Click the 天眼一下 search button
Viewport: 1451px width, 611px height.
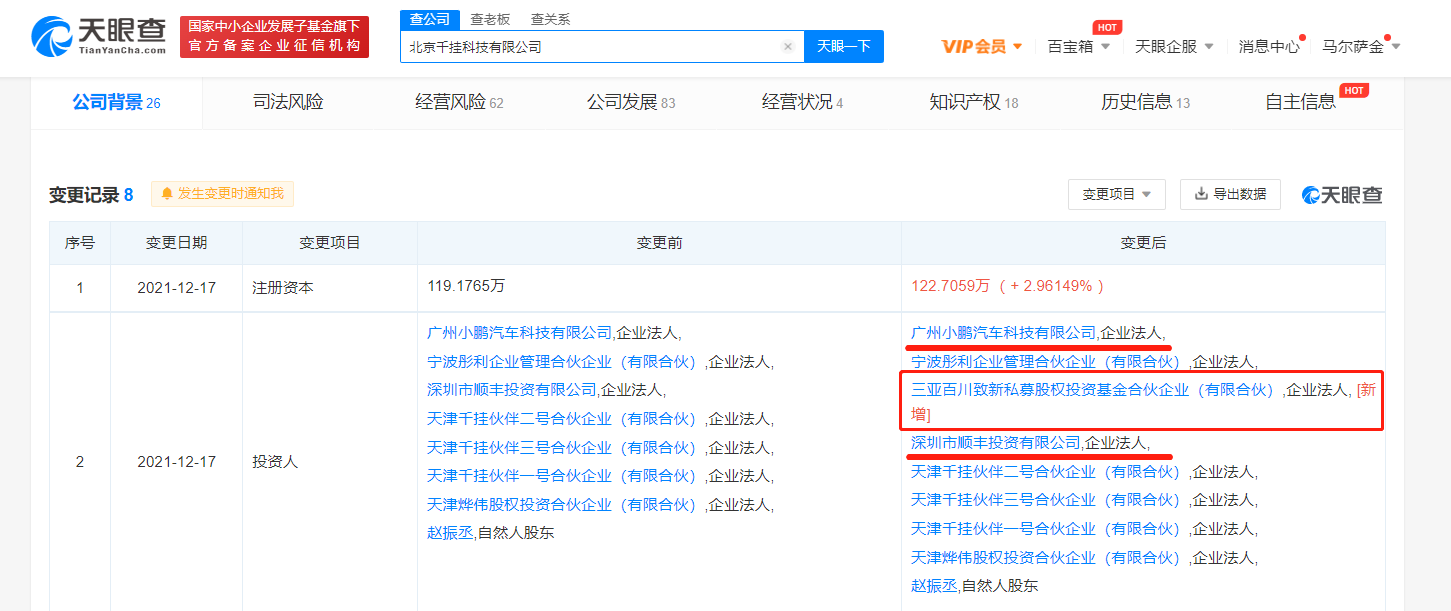coord(844,46)
